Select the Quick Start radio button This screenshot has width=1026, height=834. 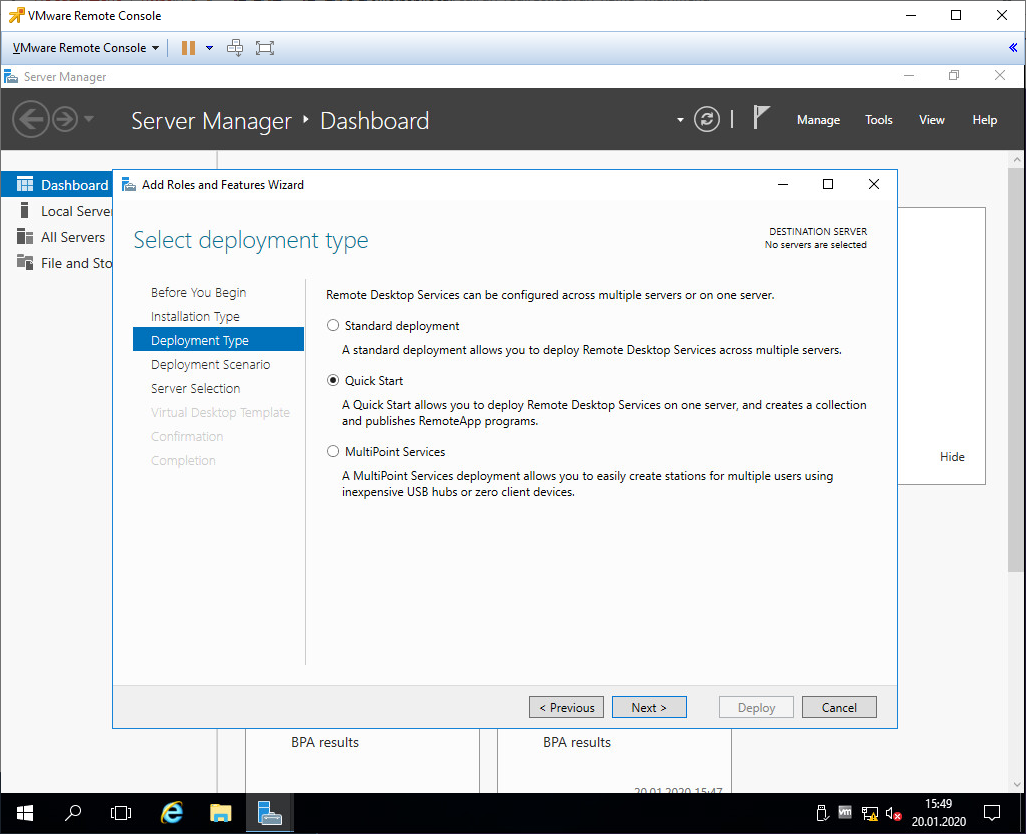(333, 381)
